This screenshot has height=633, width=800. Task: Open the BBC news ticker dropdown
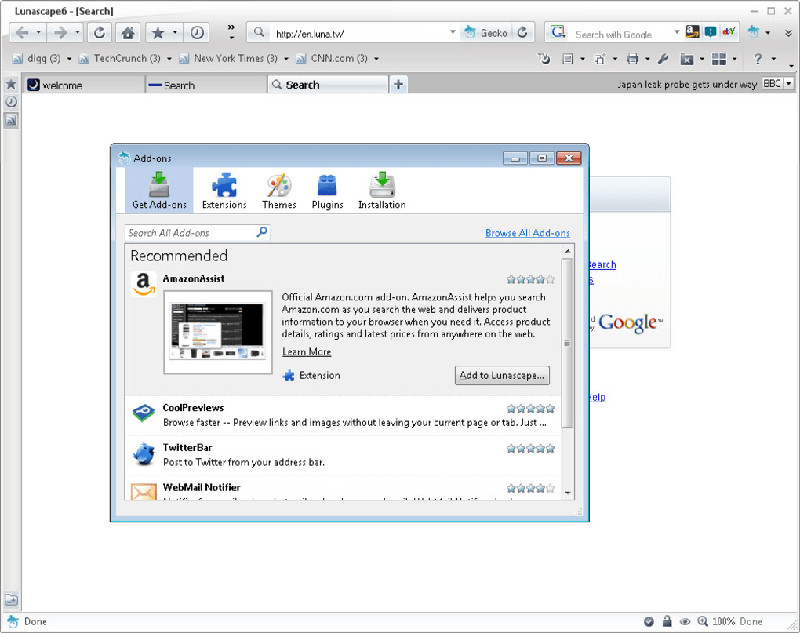point(789,84)
